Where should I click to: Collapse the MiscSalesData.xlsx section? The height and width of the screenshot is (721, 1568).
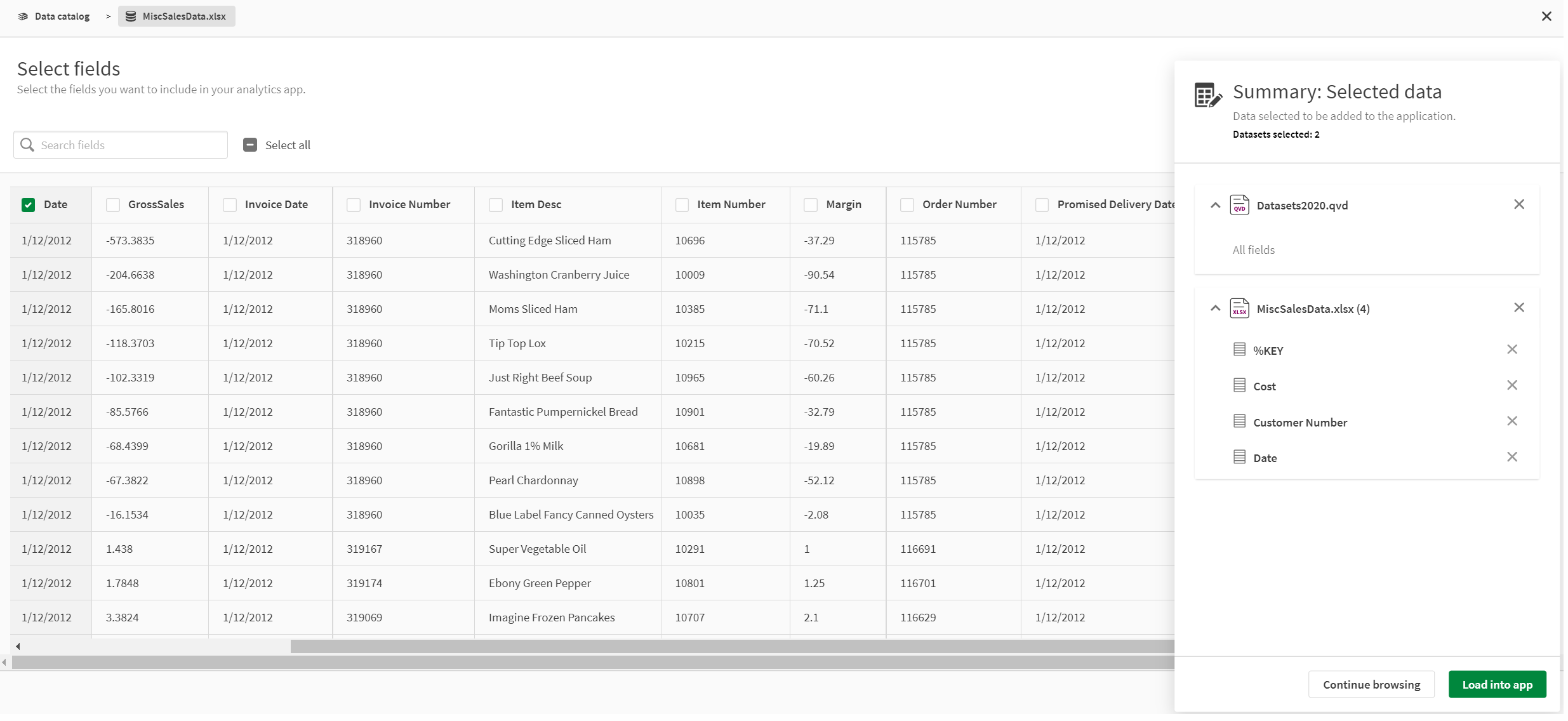point(1216,308)
